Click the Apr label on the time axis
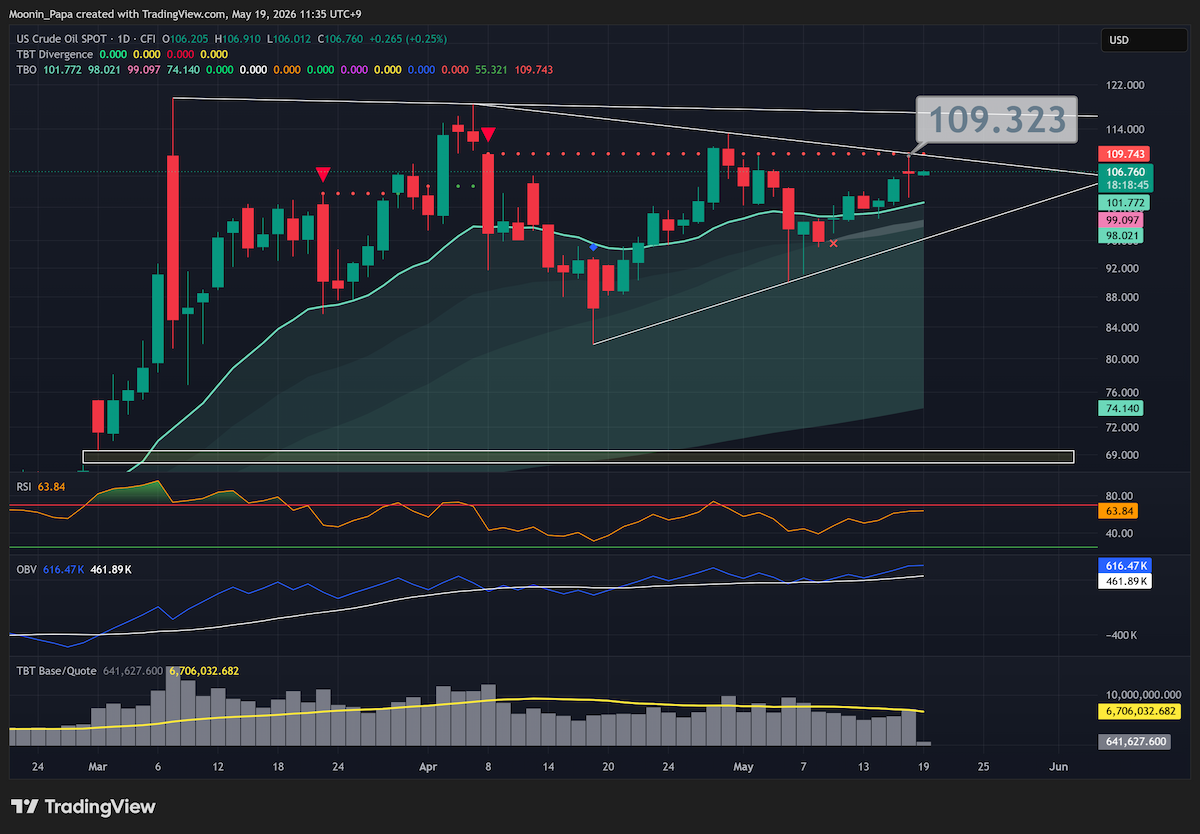Image resolution: width=1200 pixels, height=834 pixels. [x=428, y=767]
